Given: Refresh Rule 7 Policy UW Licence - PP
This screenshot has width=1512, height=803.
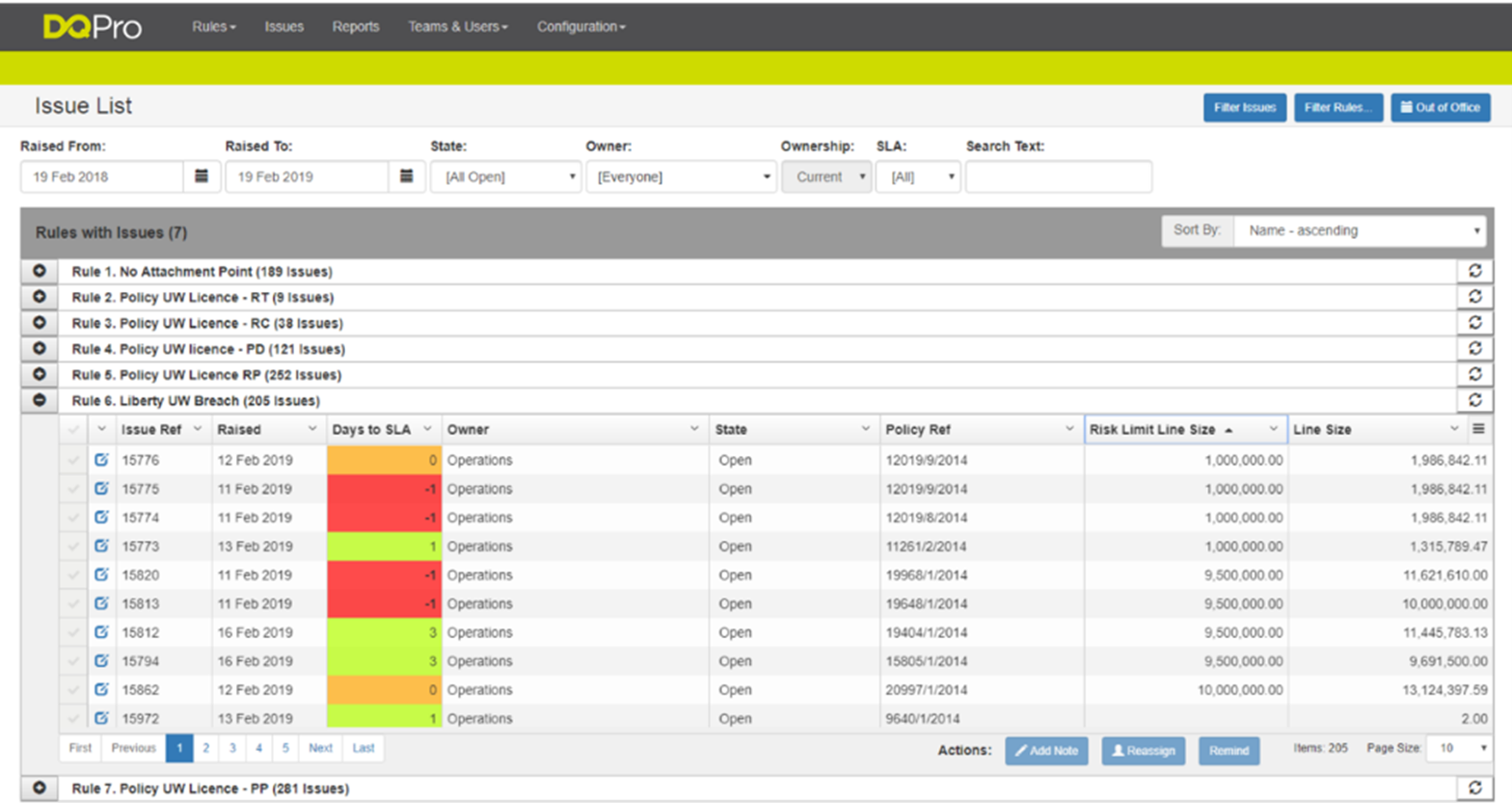Looking at the screenshot, I should point(1474,788).
